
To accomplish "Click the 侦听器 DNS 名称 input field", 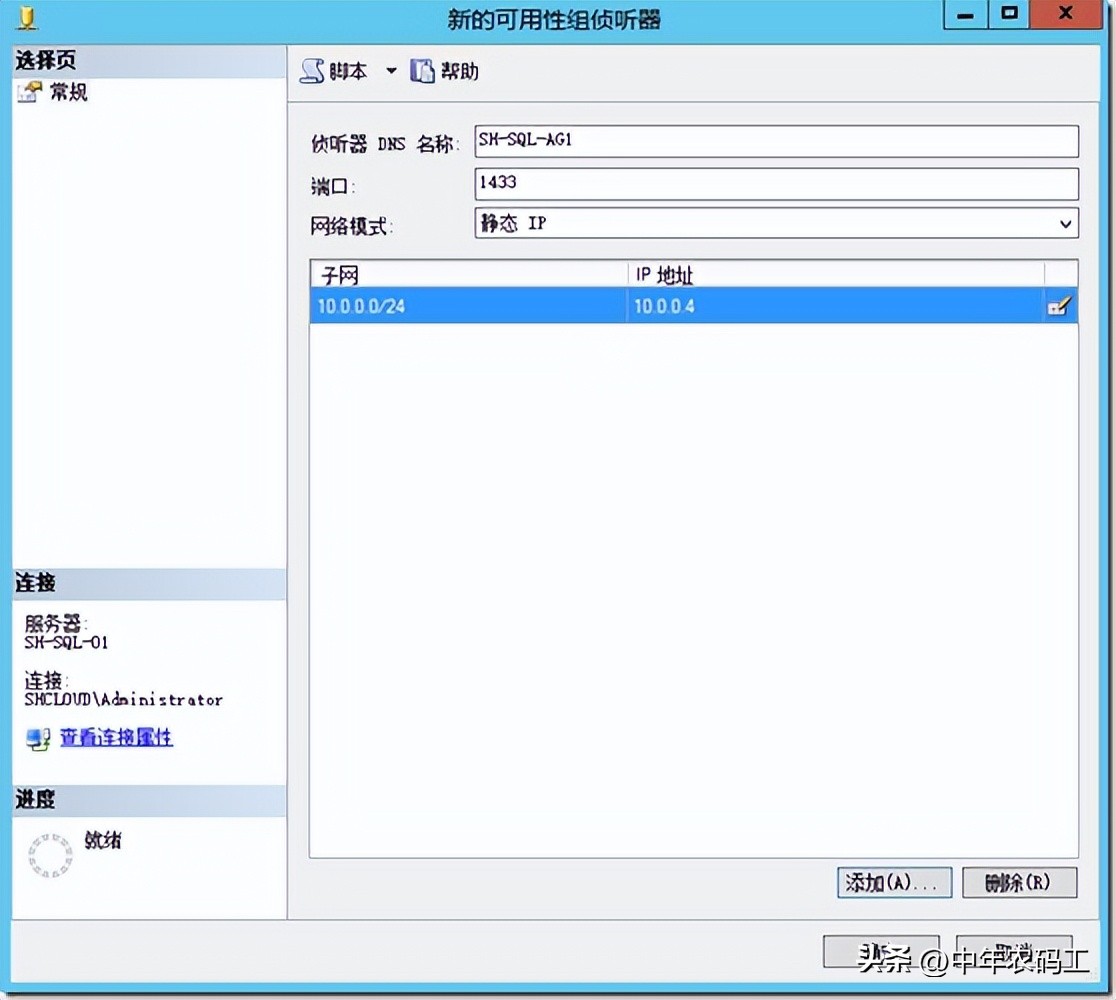I will pyautogui.click(x=775, y=141).
